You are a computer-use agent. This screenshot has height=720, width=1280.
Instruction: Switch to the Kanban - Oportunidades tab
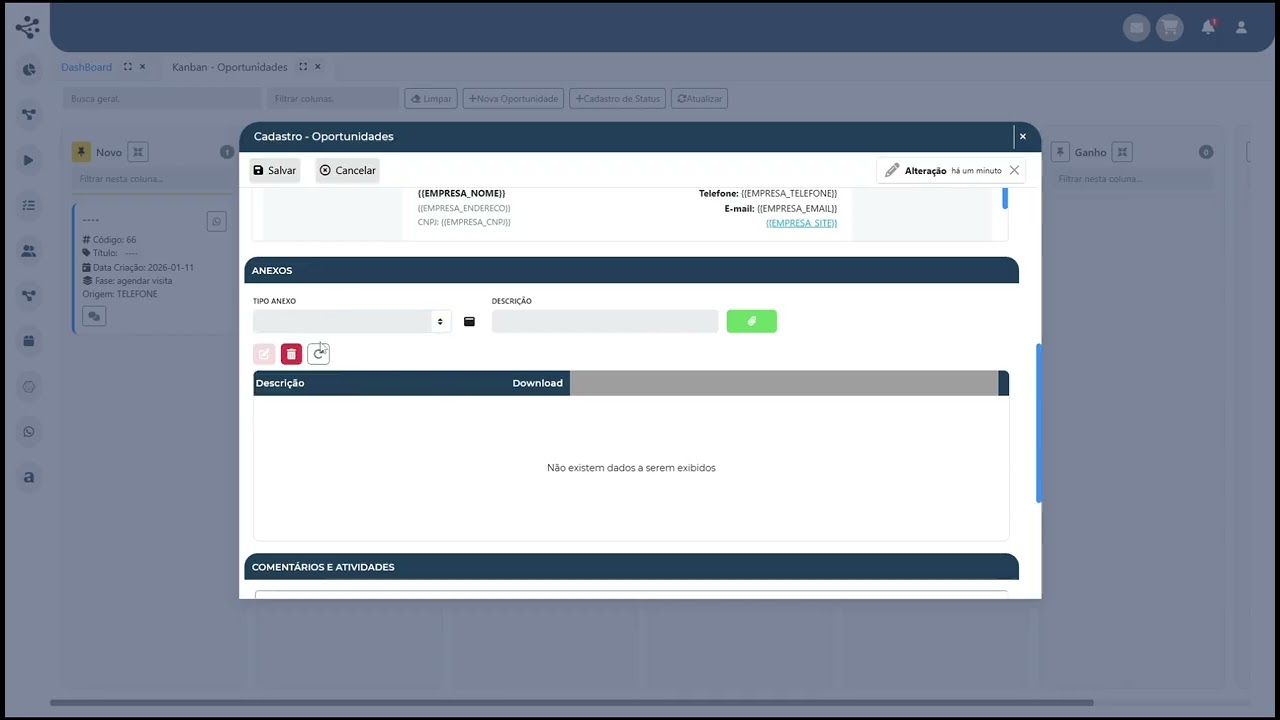pyautogui.click(x=230, y=67)
